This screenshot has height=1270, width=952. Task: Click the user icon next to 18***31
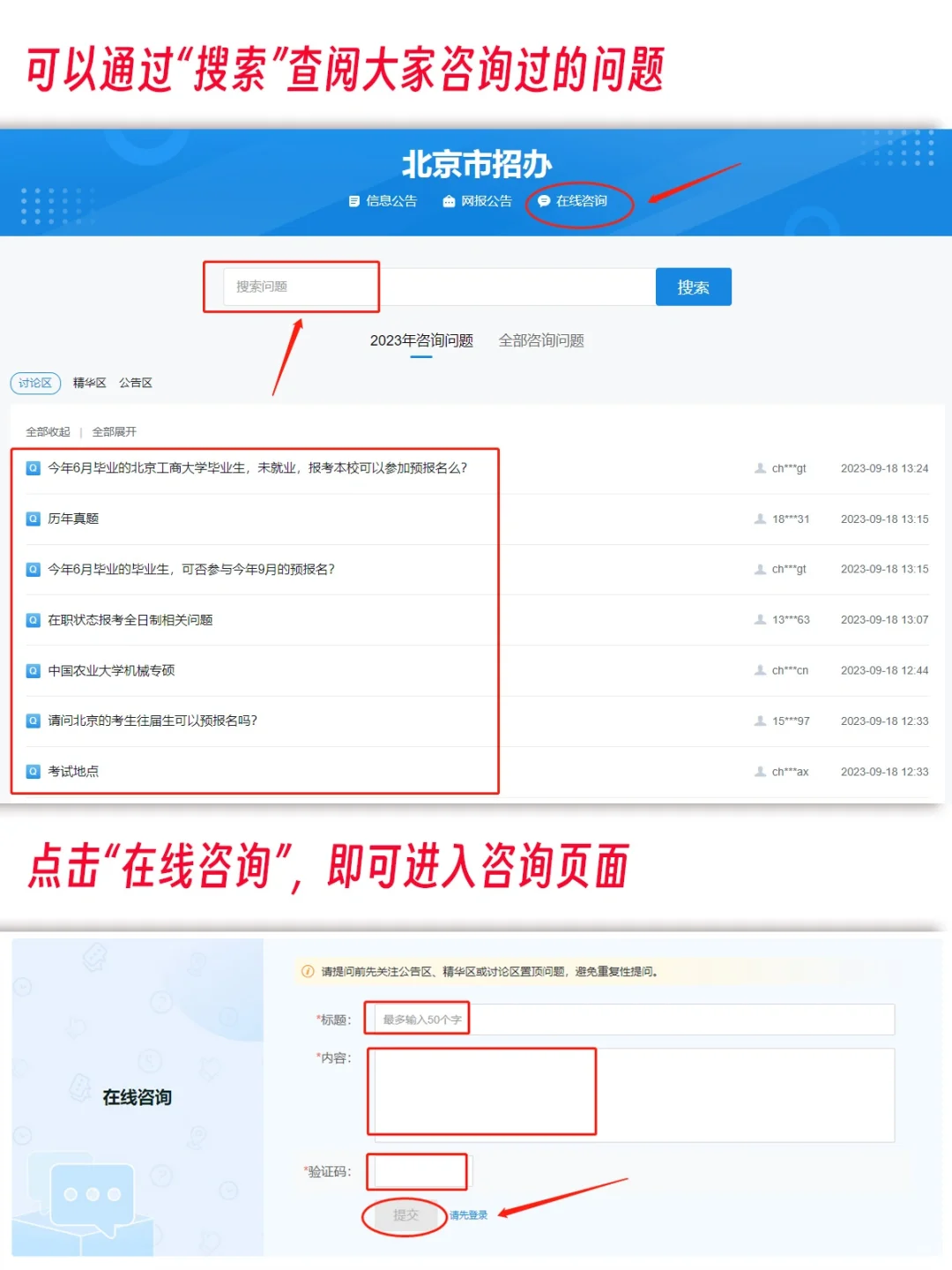(x=759, y=519)
